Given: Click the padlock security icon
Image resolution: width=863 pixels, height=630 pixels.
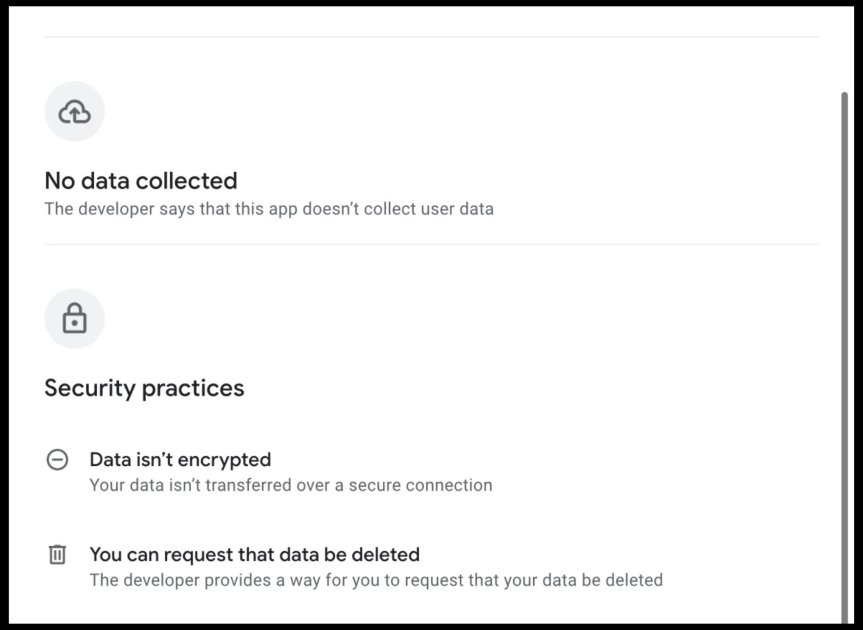Looking at the screenshot, I should click(x=75, y=319).
